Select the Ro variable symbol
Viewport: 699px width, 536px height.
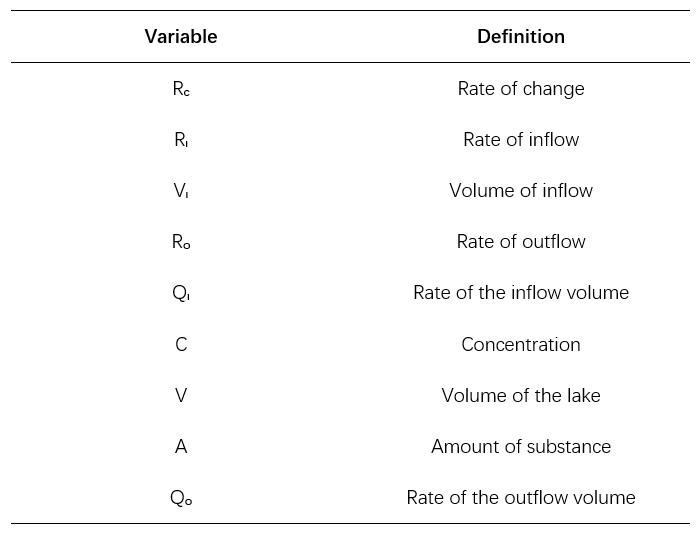181,242
